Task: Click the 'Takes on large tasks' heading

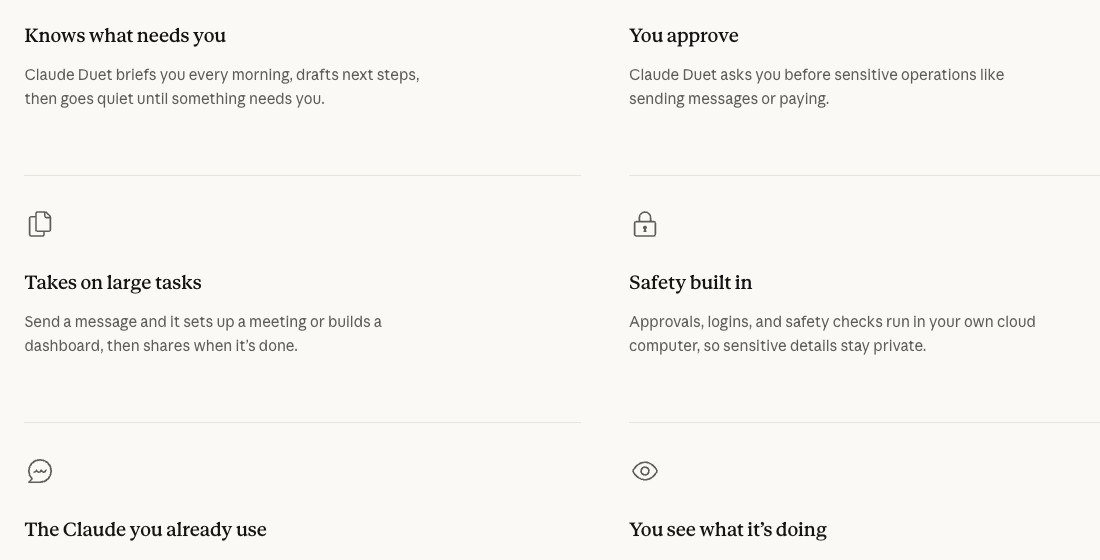Action: pos(113,283)
